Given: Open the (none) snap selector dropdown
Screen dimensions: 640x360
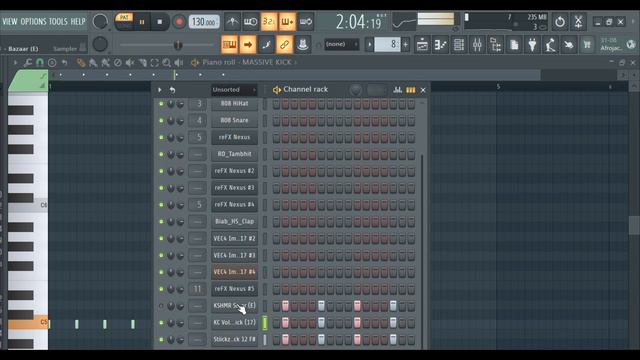Looking at the screenshot, I should [342, 44].
